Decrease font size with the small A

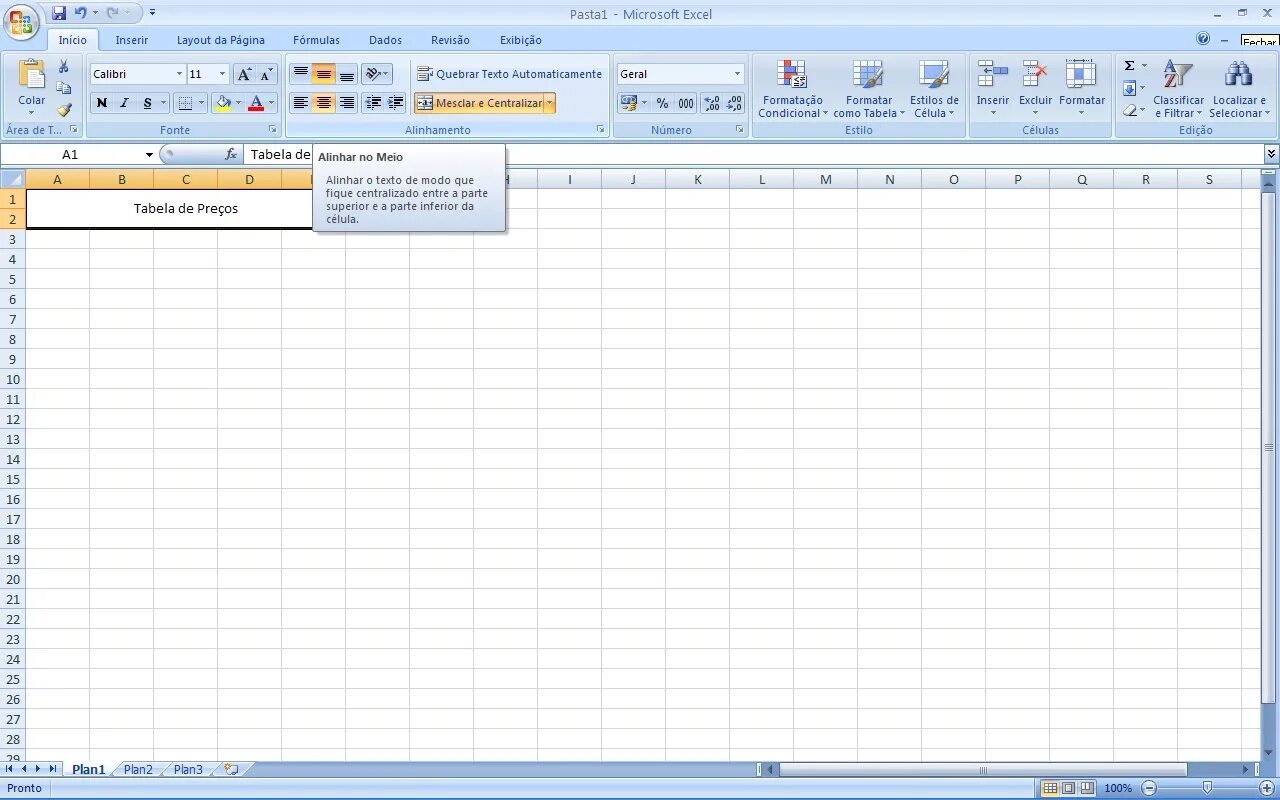pos(266,74)
